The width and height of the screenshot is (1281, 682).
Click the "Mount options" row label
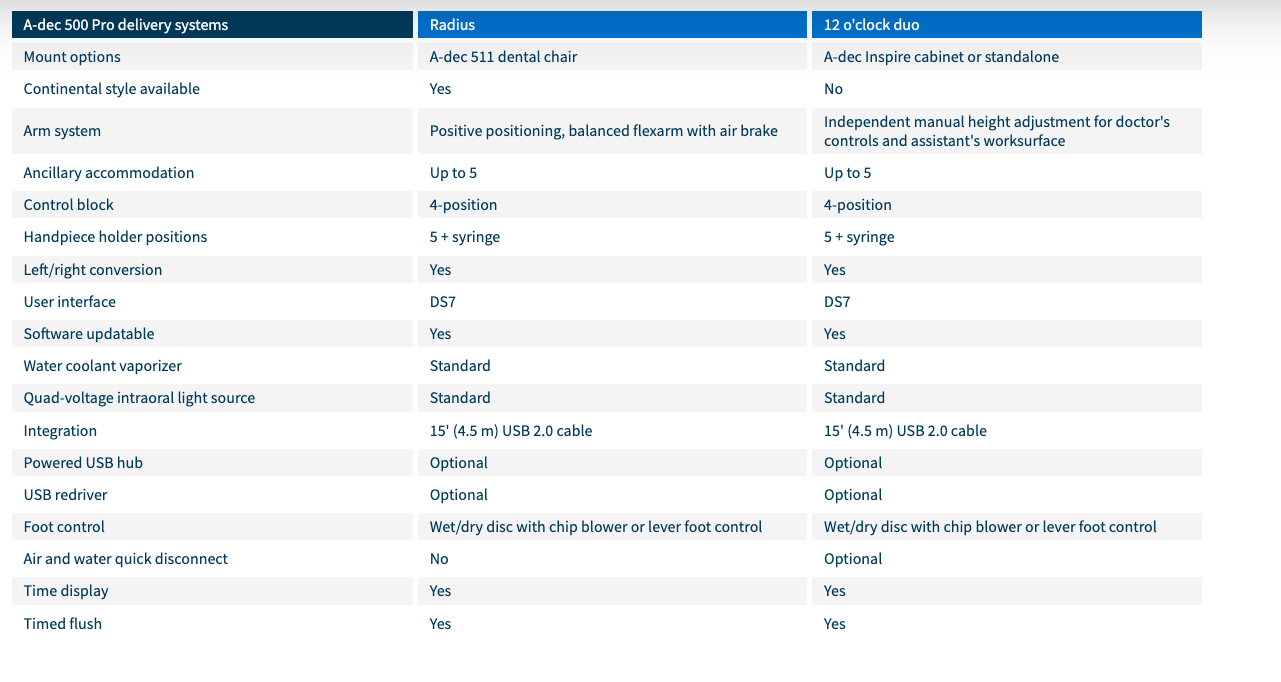(x=72, y=57)
